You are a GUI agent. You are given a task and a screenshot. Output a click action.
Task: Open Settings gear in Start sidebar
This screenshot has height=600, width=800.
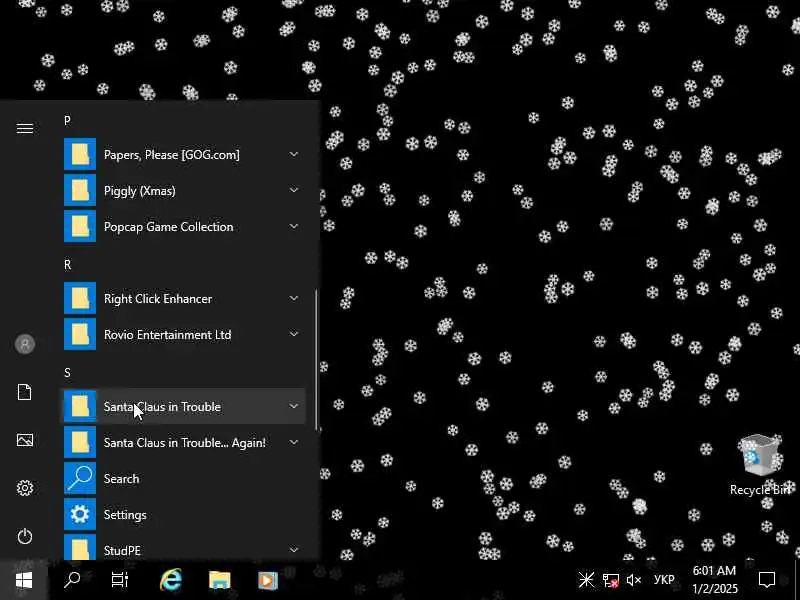click(24, 488)
